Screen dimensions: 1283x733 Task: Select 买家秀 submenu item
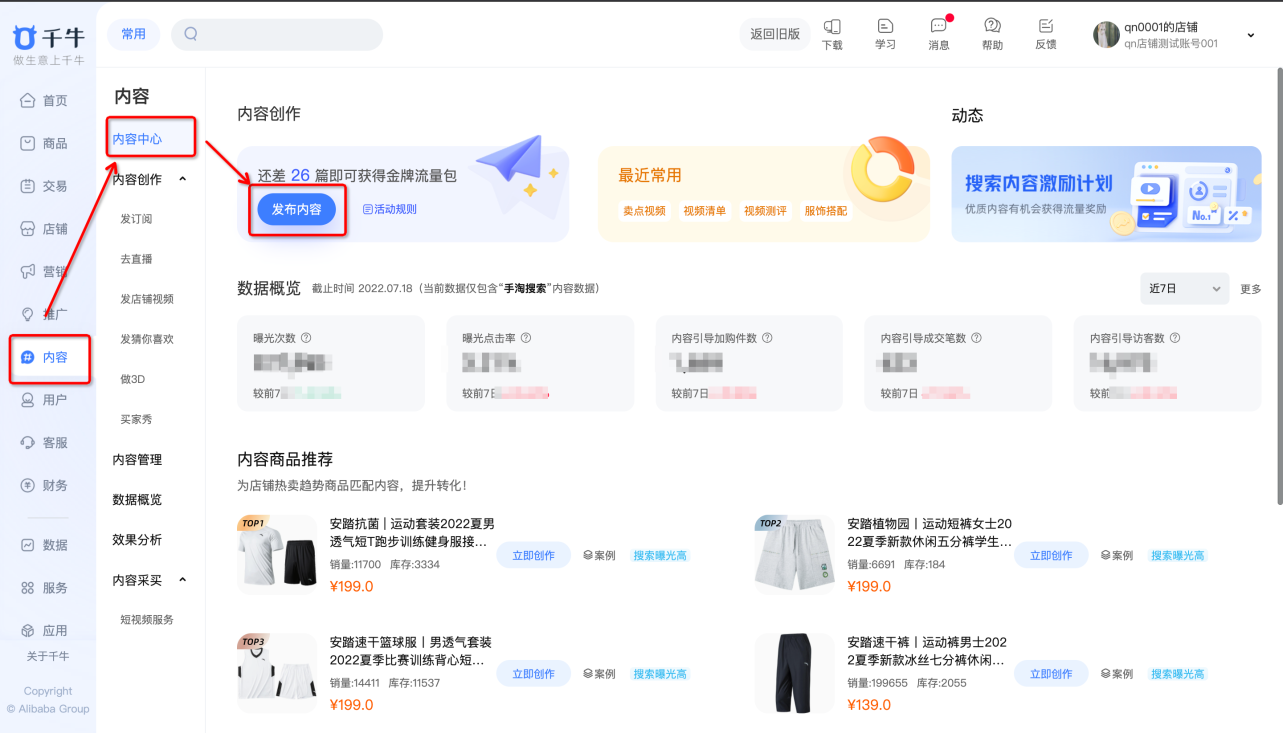(x=136, y=419)
